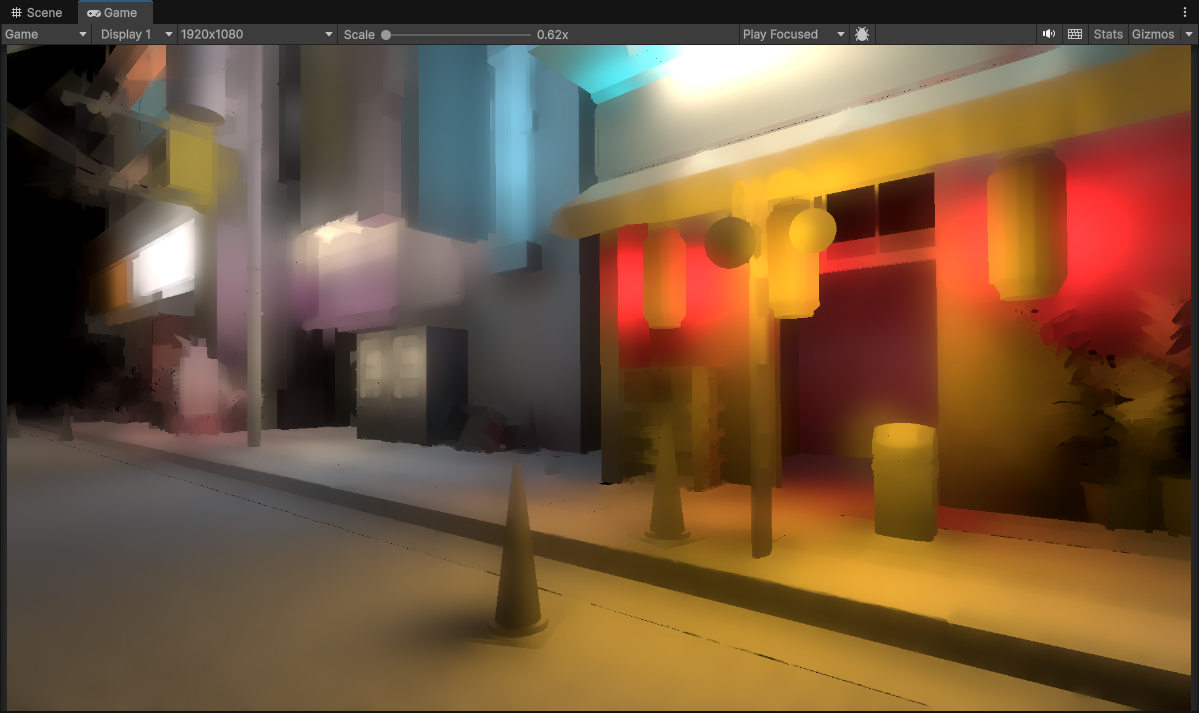This screenshot has width=1199, height=713.
Task: Click the grid icon on Scene tab
Action: (x=16, y=13)
